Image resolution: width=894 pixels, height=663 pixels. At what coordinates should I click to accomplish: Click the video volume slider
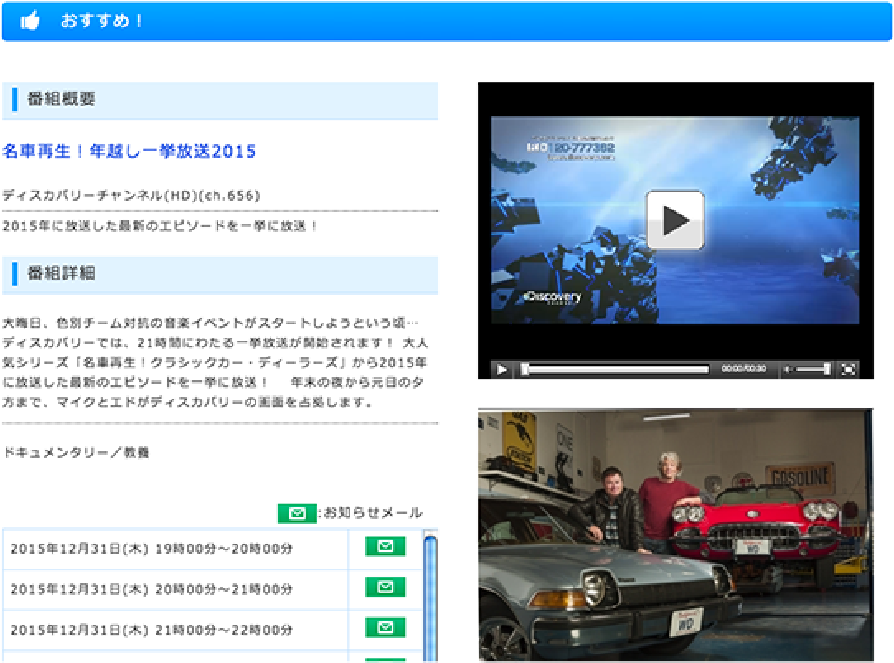click(815, 369)
